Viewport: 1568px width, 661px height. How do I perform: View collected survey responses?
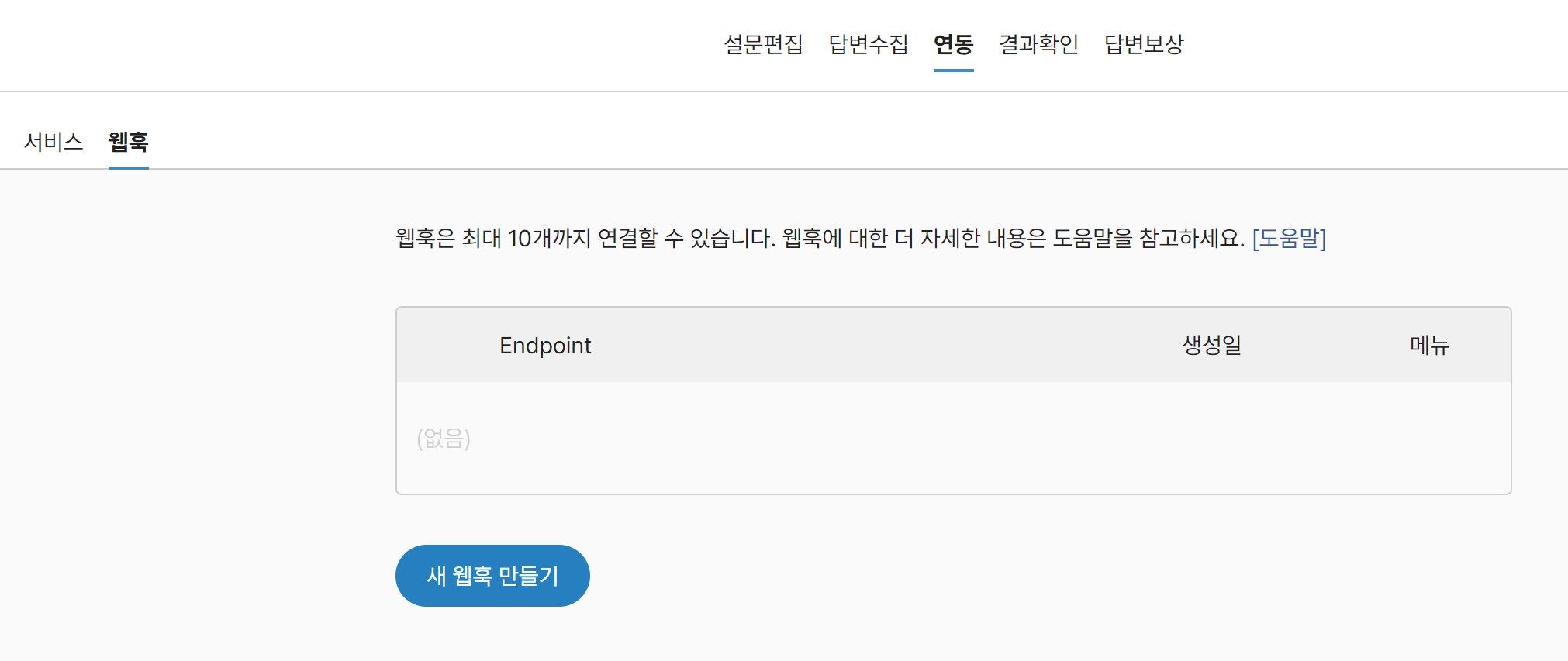(x=868, y=45)
